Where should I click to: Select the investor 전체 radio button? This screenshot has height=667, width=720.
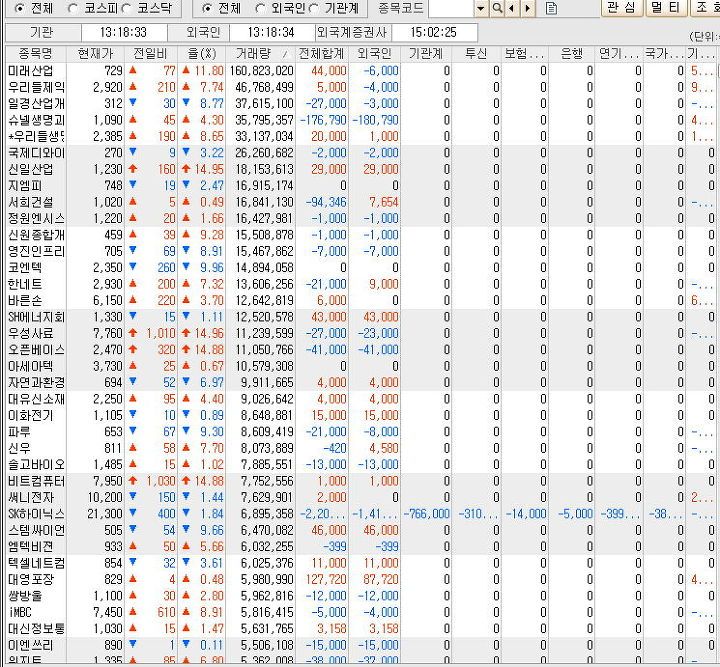pyautogui.click(x=208, y=8)
